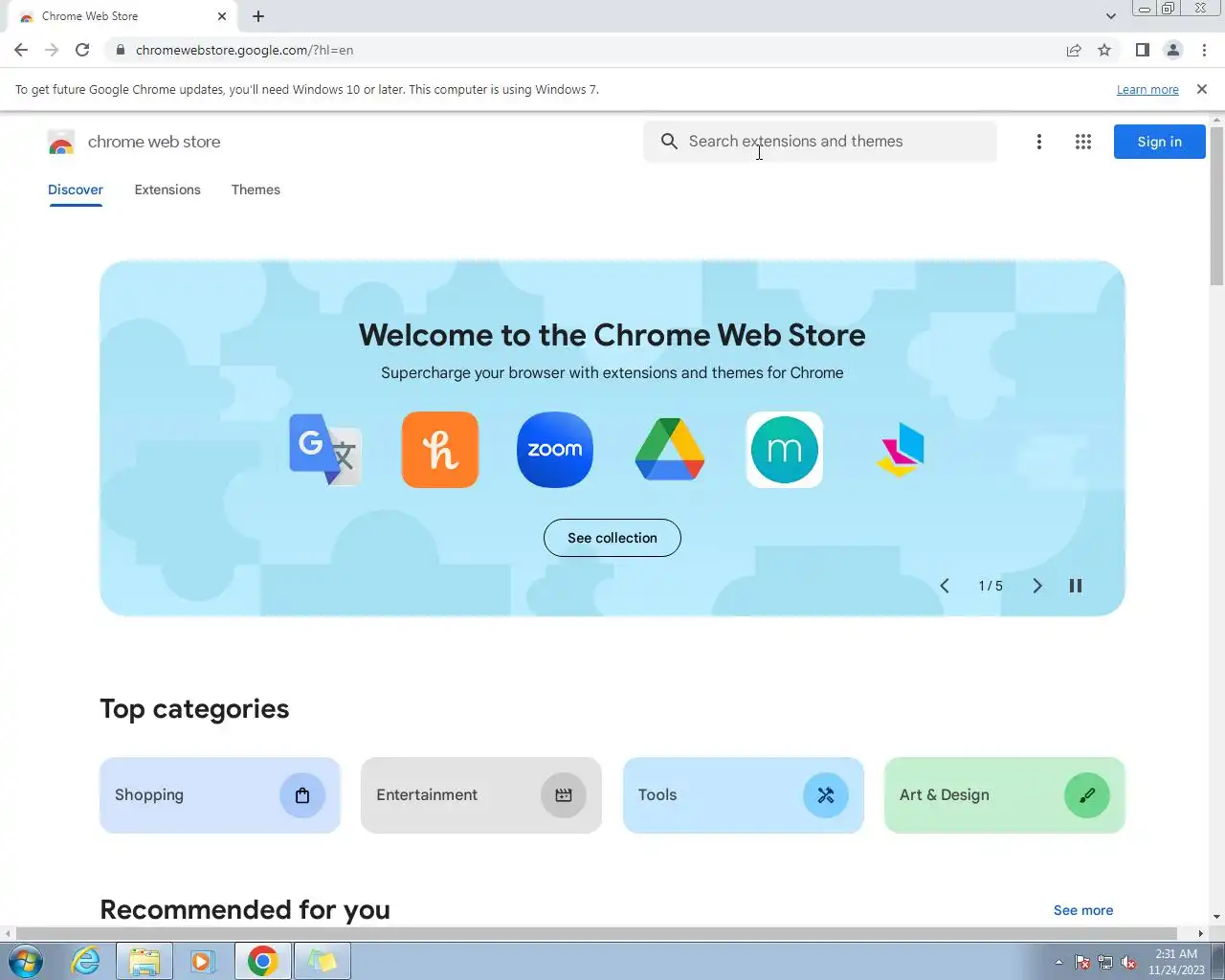Pause the carousel autoplay
The width and height of the screenshot is (1225, 980).
1076,586
